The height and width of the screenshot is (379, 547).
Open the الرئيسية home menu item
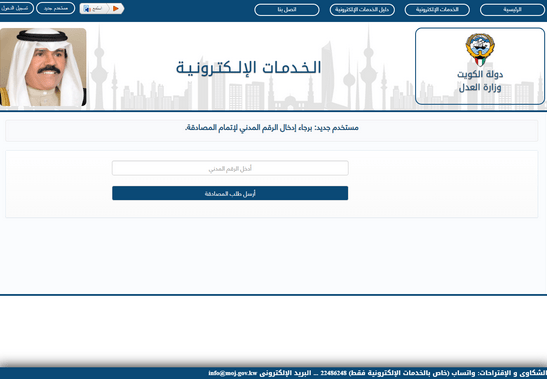[x=512, y=10]
